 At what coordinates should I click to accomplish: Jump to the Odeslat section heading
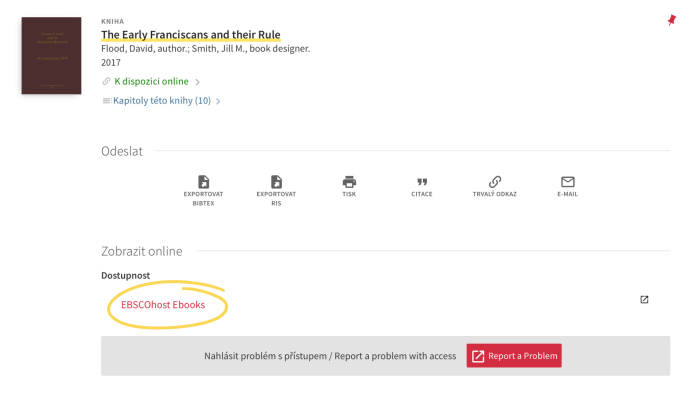[x=122, y=151]
